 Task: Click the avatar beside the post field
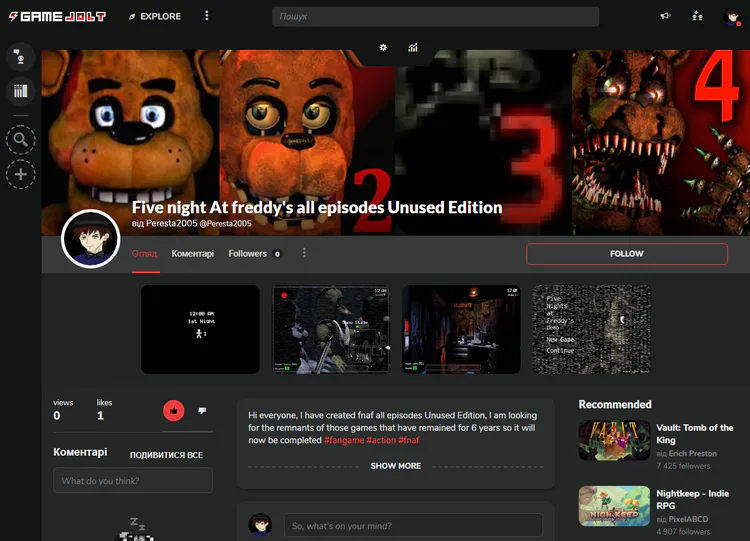pos(260,525)
